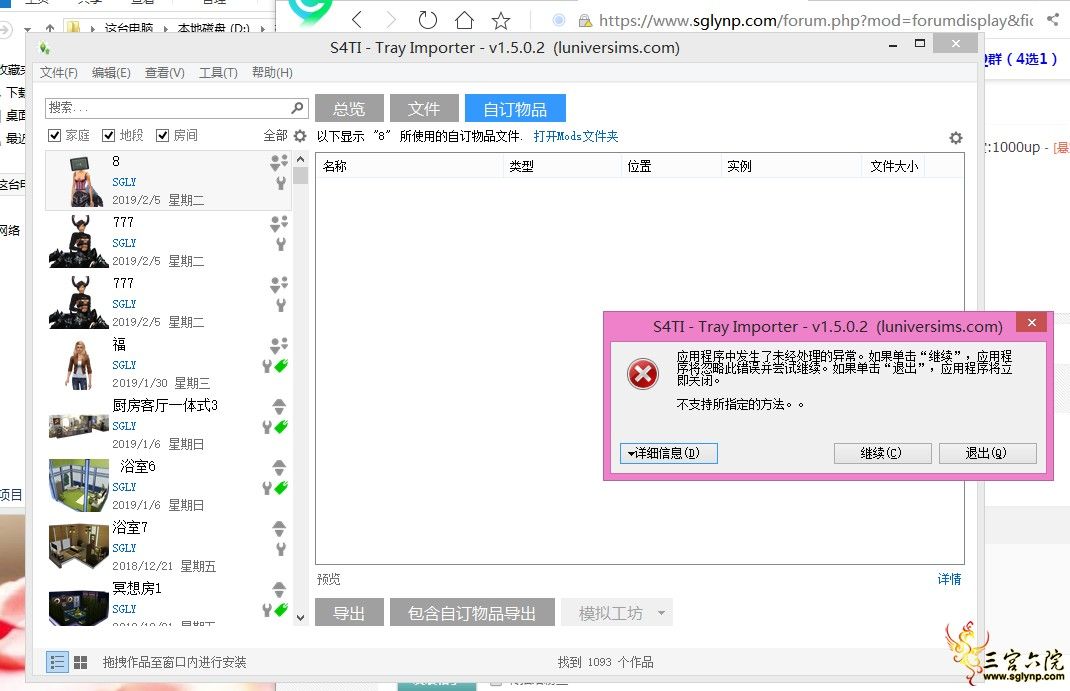Viewport: 1070px width, 691px height.
Task: Switch to list view layout
Action: tap(57, 662)
